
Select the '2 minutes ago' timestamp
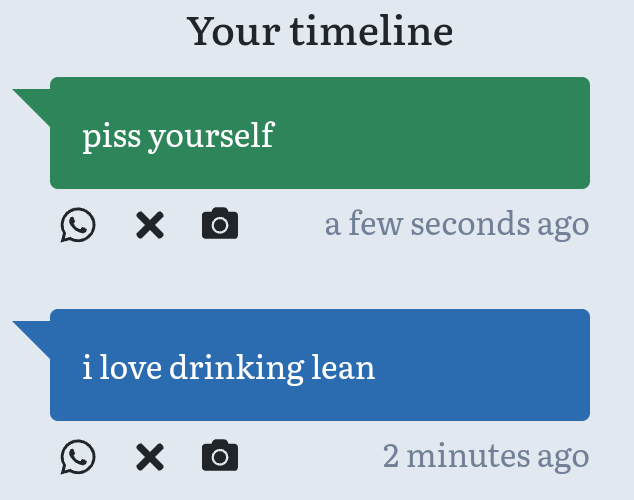[x=486, y=456]
